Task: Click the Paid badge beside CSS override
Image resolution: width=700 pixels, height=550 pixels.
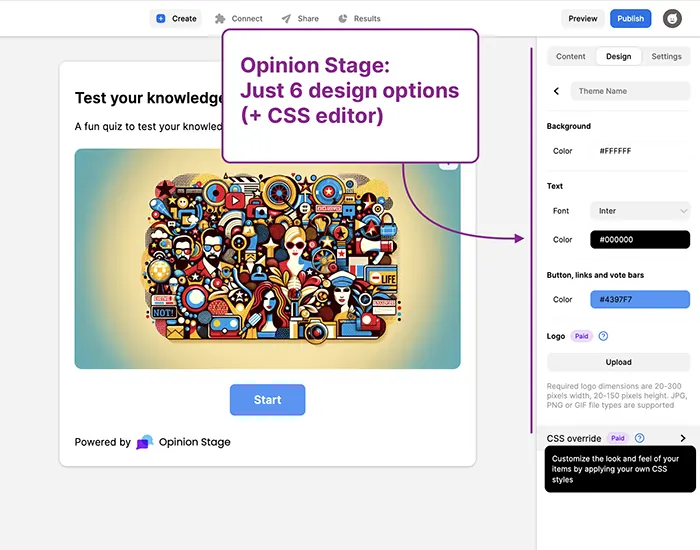Action: 617,438
